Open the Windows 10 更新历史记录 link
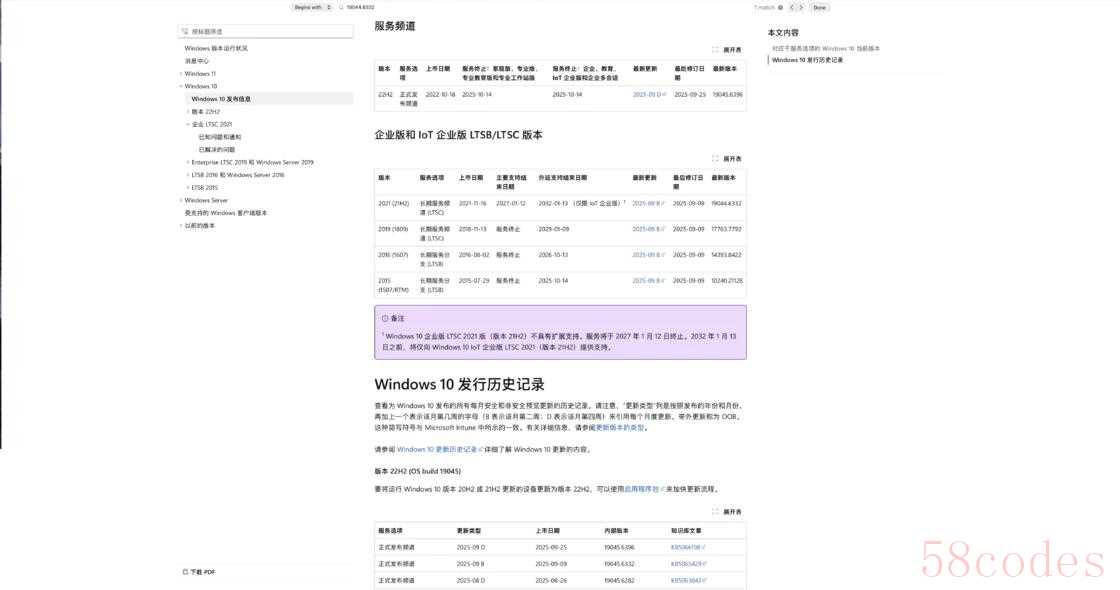 click(x=439, y=449)
